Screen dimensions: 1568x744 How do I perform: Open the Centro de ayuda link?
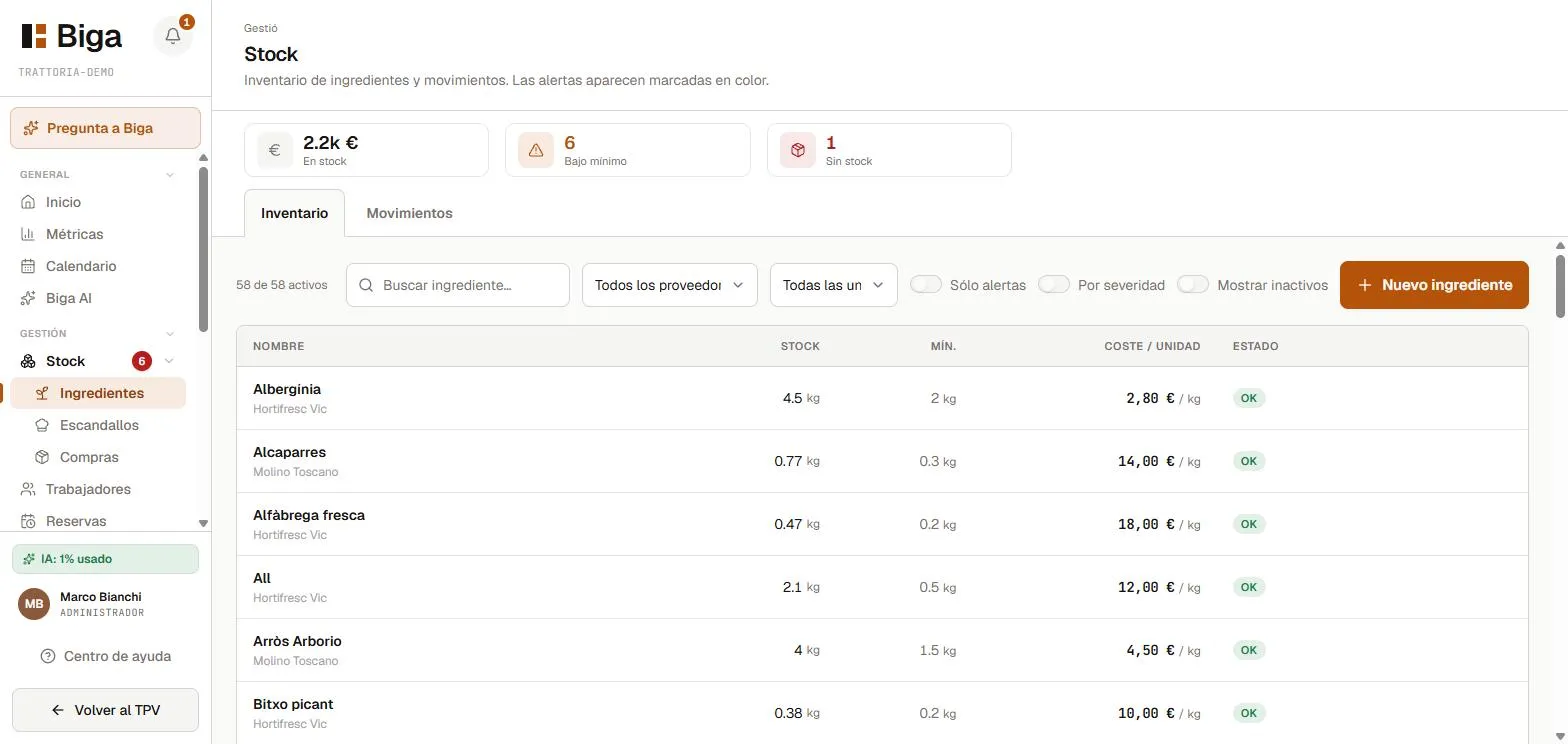[x=105, y=657]
